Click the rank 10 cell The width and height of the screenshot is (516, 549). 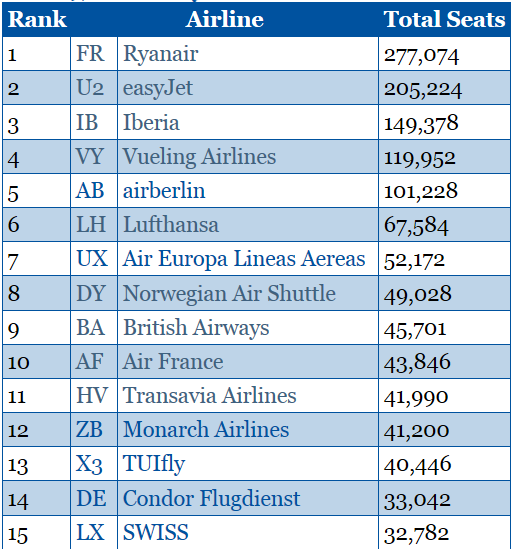pyautogui.click(x=36, y=362)
